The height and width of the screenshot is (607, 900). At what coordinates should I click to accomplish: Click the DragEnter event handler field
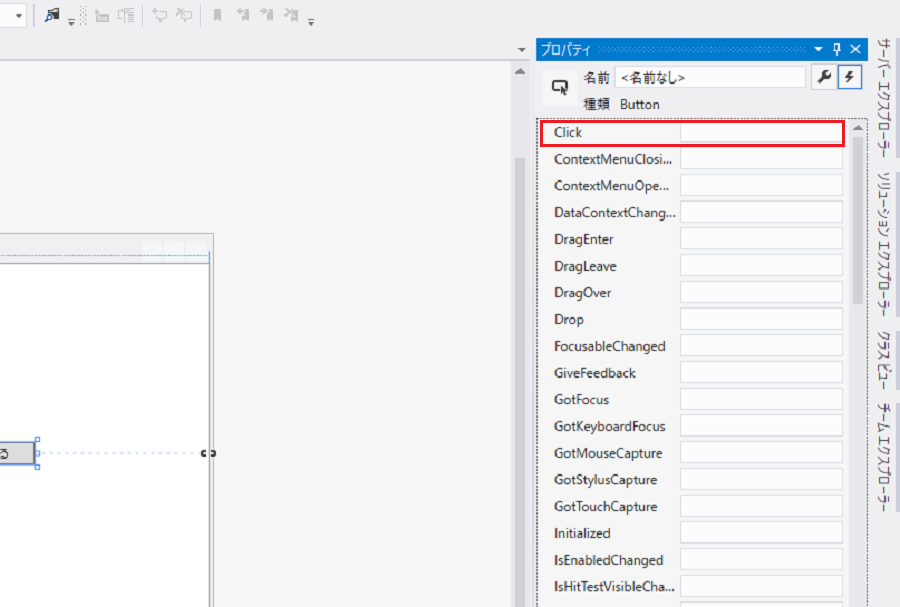point(761,239)
